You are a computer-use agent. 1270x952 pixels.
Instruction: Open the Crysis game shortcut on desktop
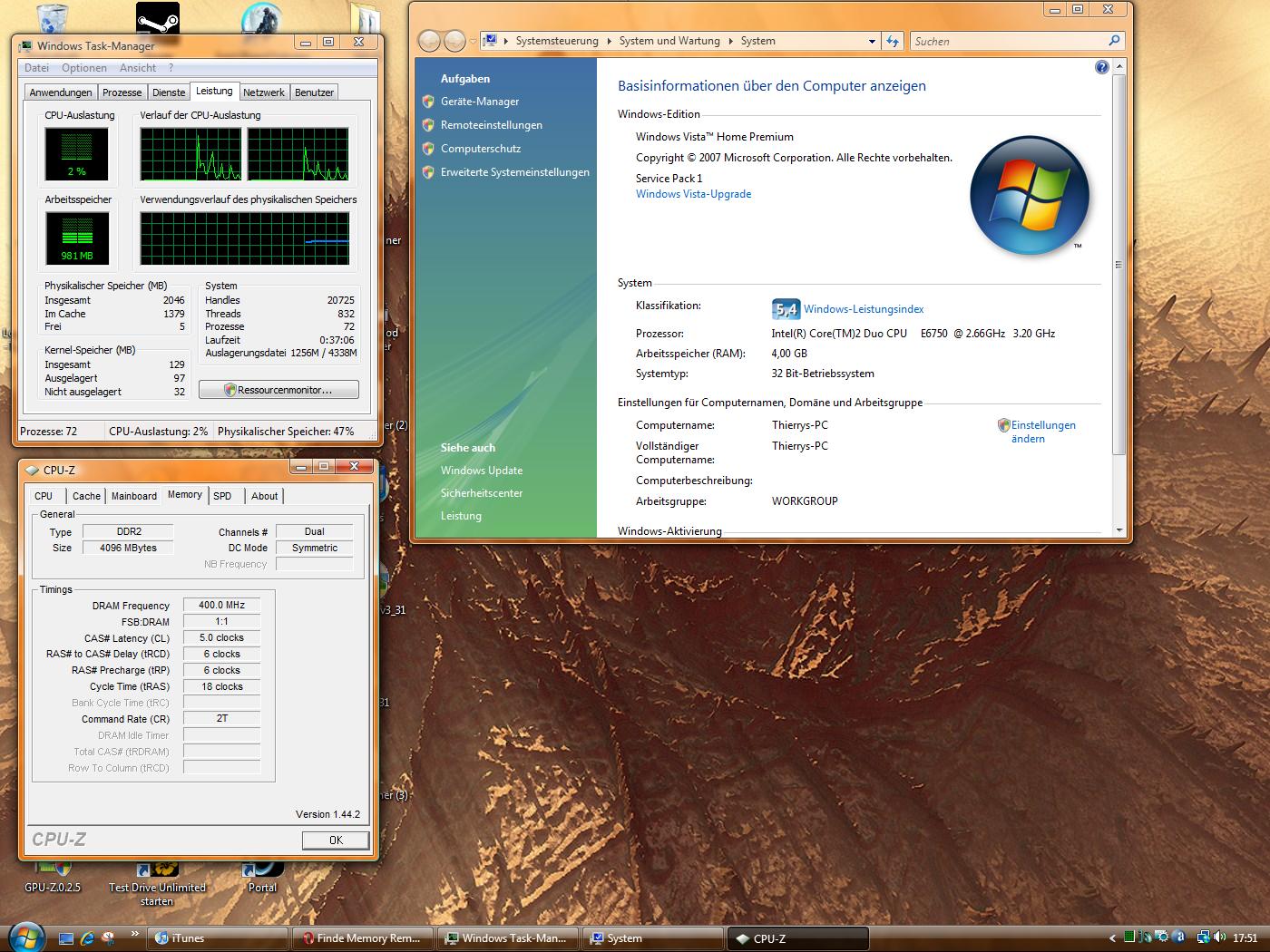tap(261, 16)
